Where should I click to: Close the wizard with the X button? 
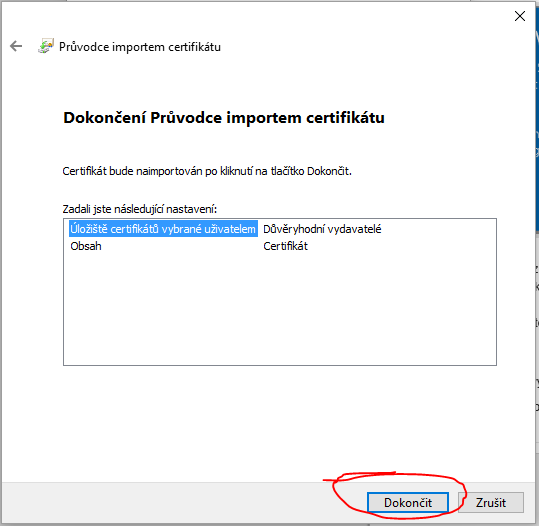pos(519,16)
